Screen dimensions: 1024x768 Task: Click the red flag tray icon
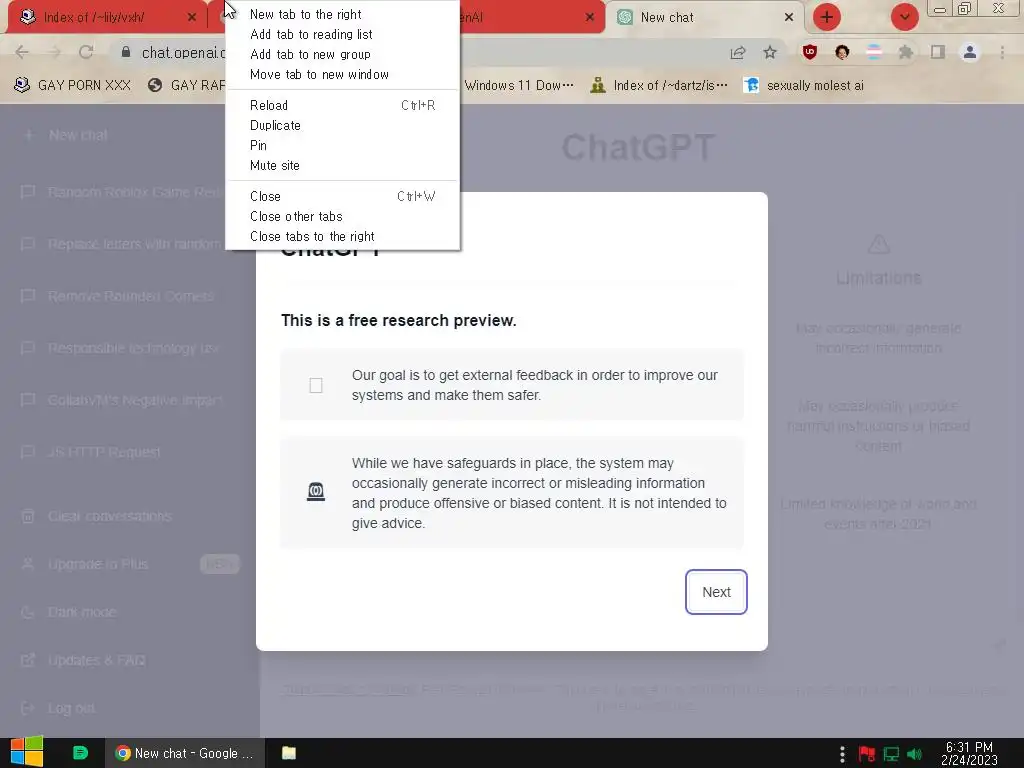[867, 754]
